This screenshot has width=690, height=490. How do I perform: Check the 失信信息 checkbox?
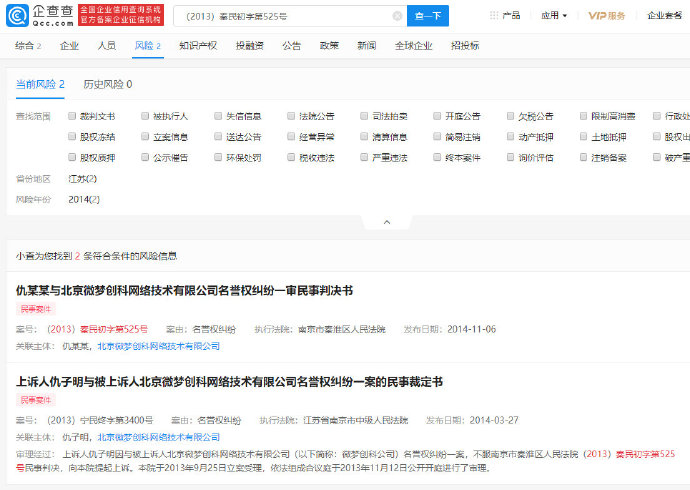[218, 116]
